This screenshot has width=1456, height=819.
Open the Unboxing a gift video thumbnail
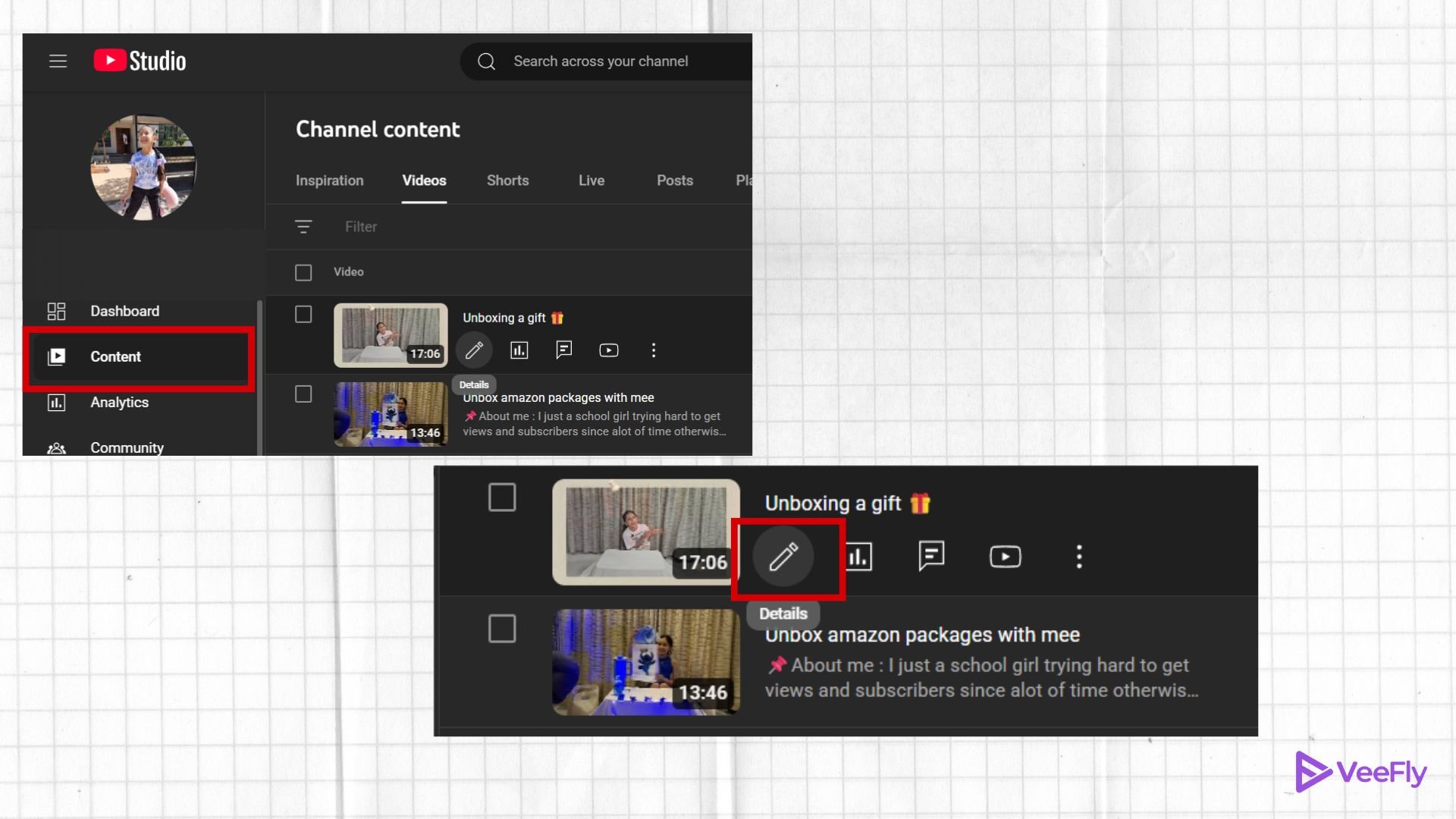coord(390,334)
